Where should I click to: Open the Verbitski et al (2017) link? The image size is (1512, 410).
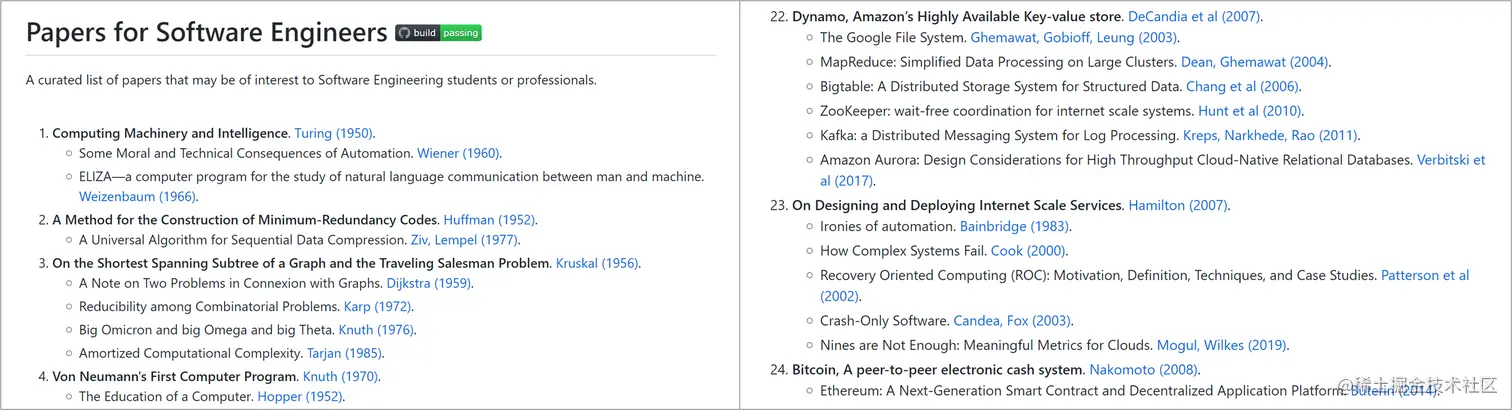[1450, 160]
